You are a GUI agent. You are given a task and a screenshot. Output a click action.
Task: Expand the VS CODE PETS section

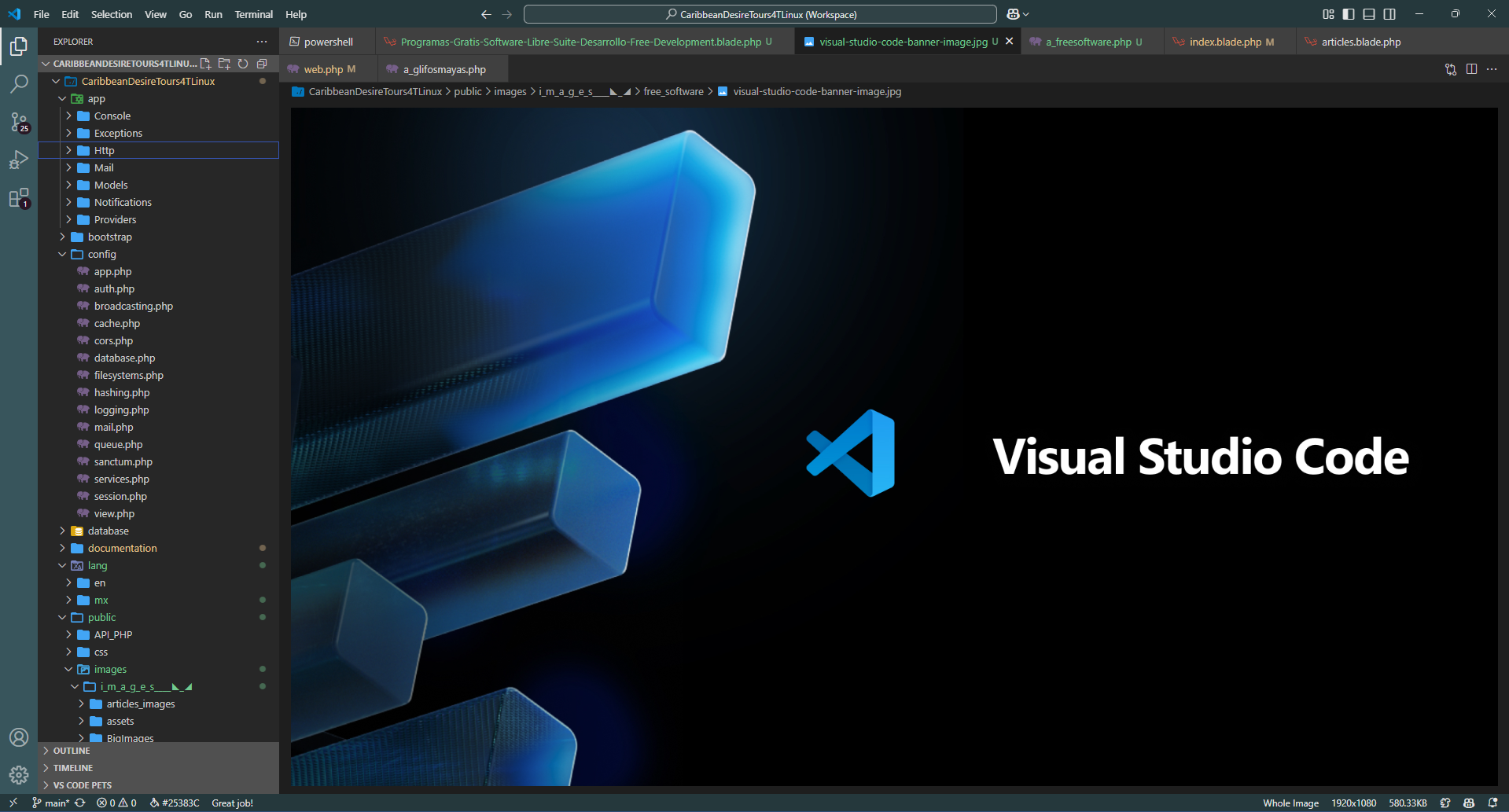158,785
